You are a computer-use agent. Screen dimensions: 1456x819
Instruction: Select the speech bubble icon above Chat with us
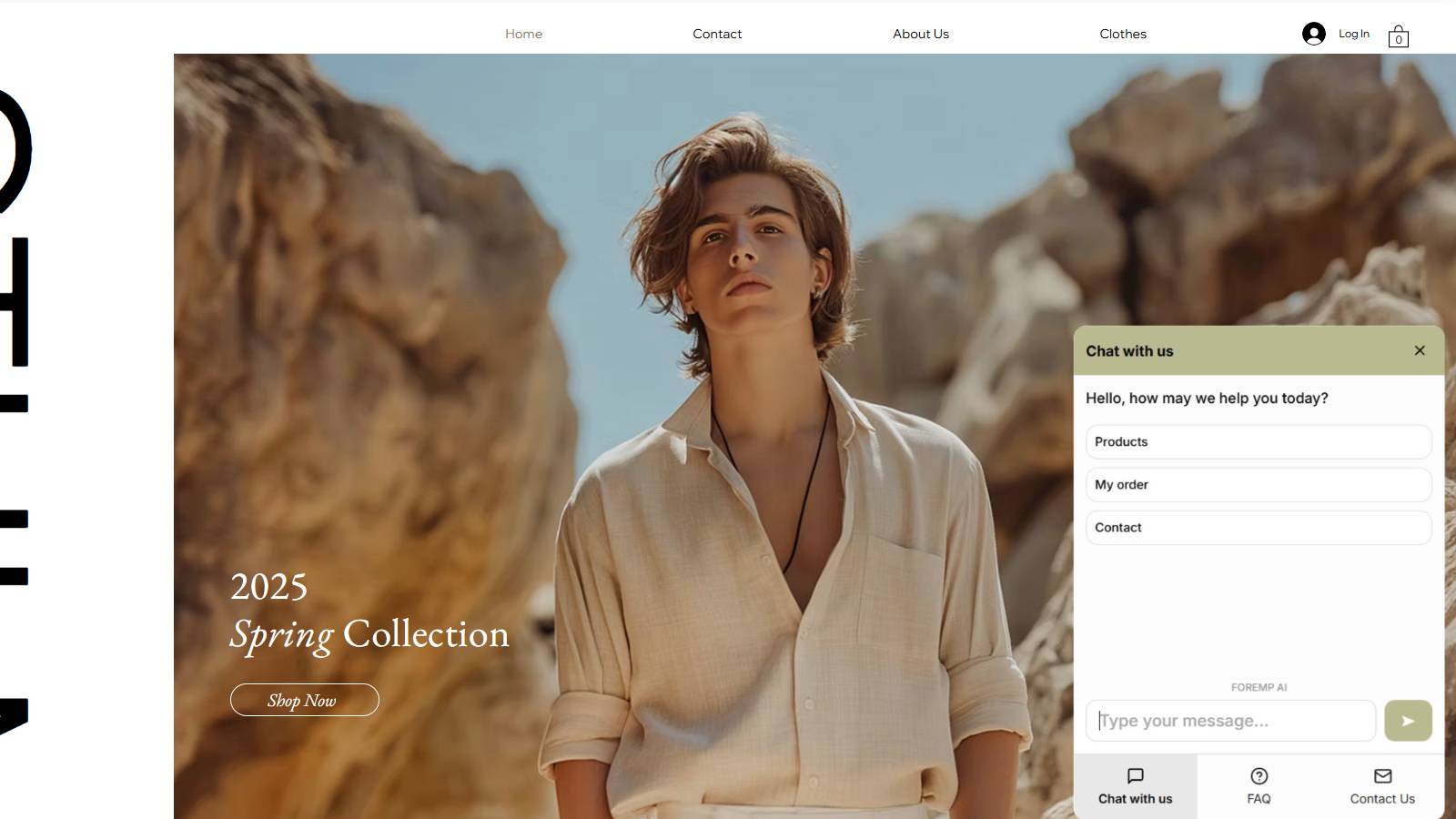click(1136, 776)
